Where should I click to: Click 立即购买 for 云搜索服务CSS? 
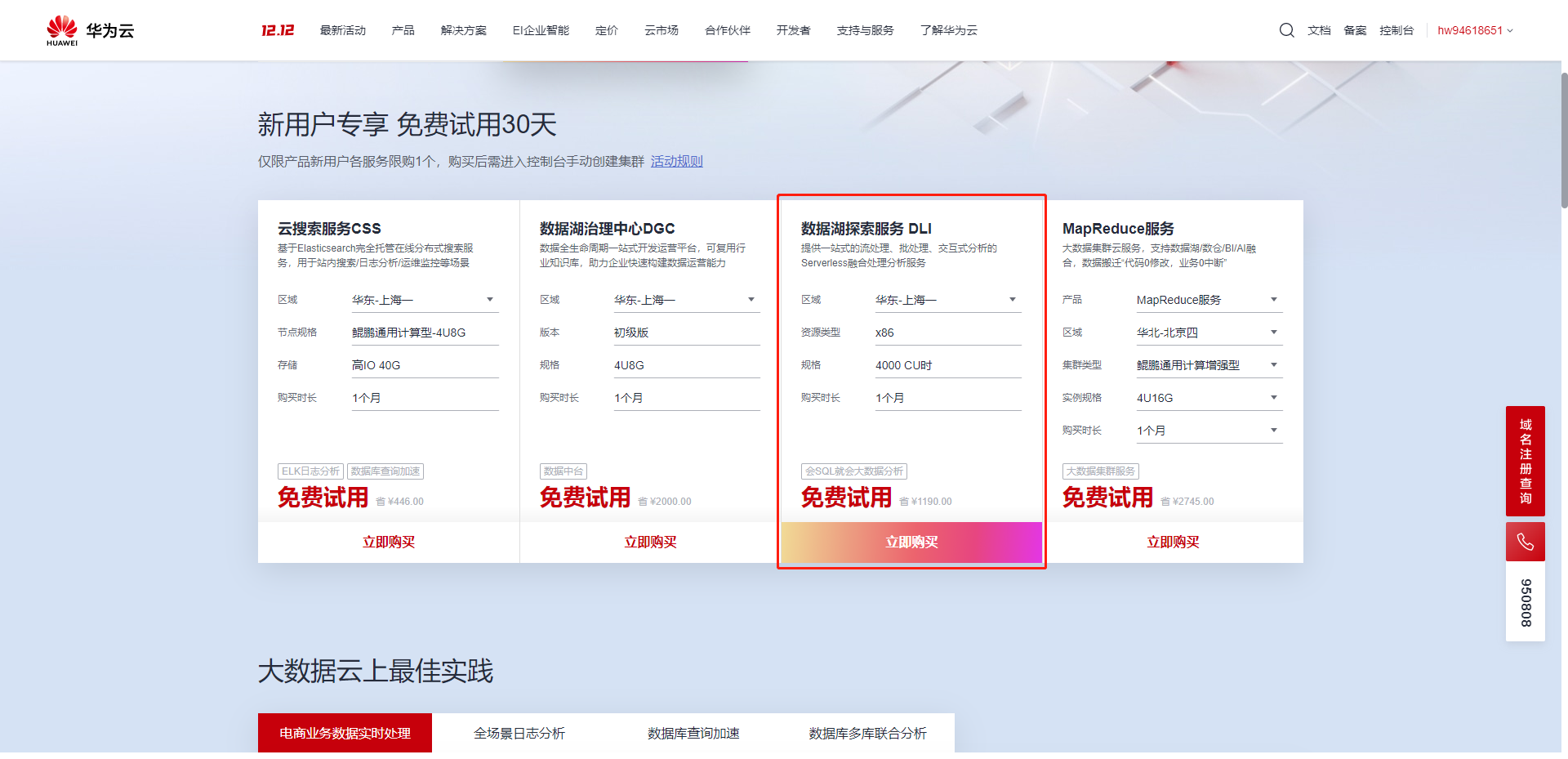click(389, 542)
